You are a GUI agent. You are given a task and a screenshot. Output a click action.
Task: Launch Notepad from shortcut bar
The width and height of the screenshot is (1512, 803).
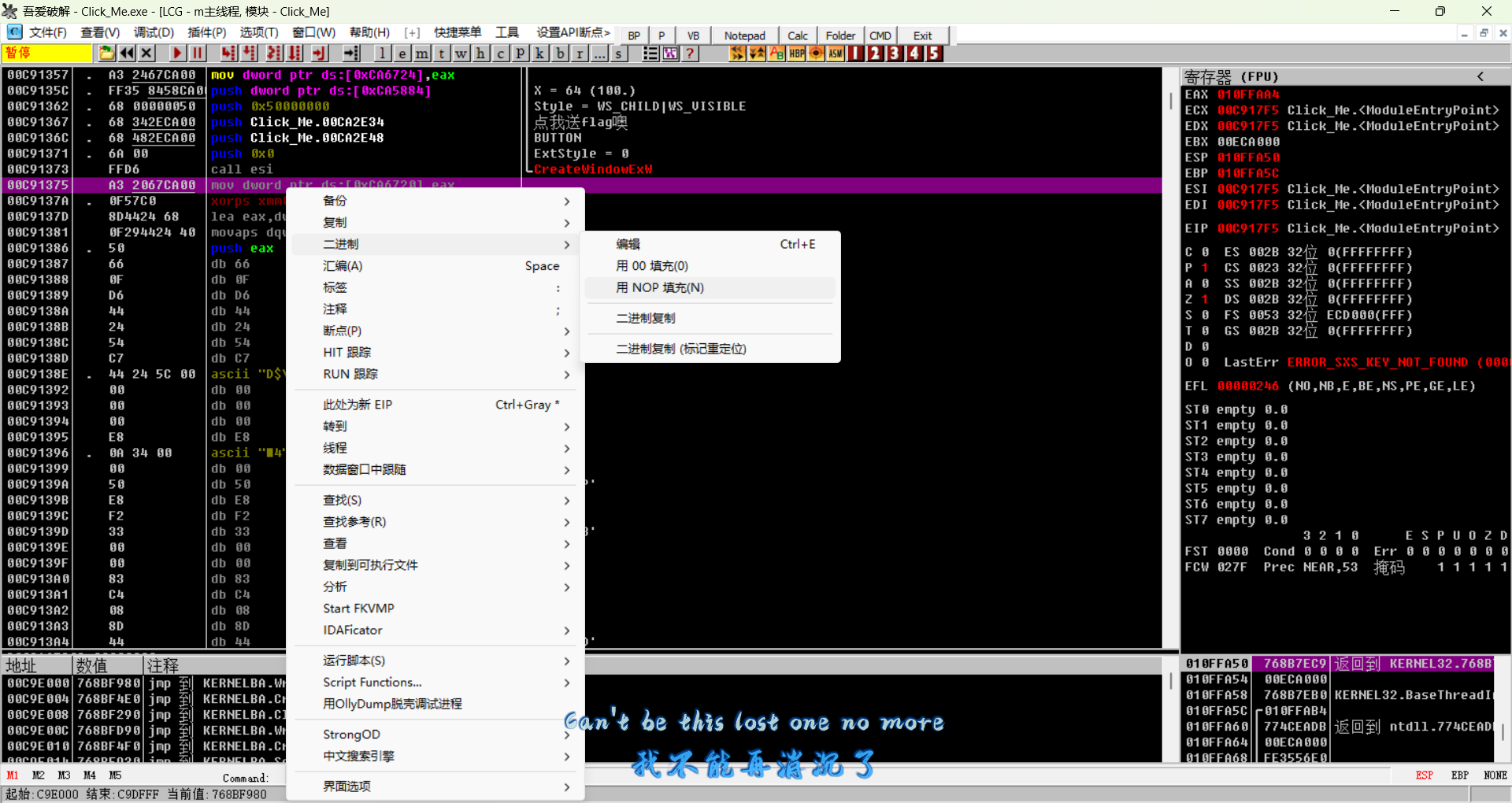(x=745, y=35)
